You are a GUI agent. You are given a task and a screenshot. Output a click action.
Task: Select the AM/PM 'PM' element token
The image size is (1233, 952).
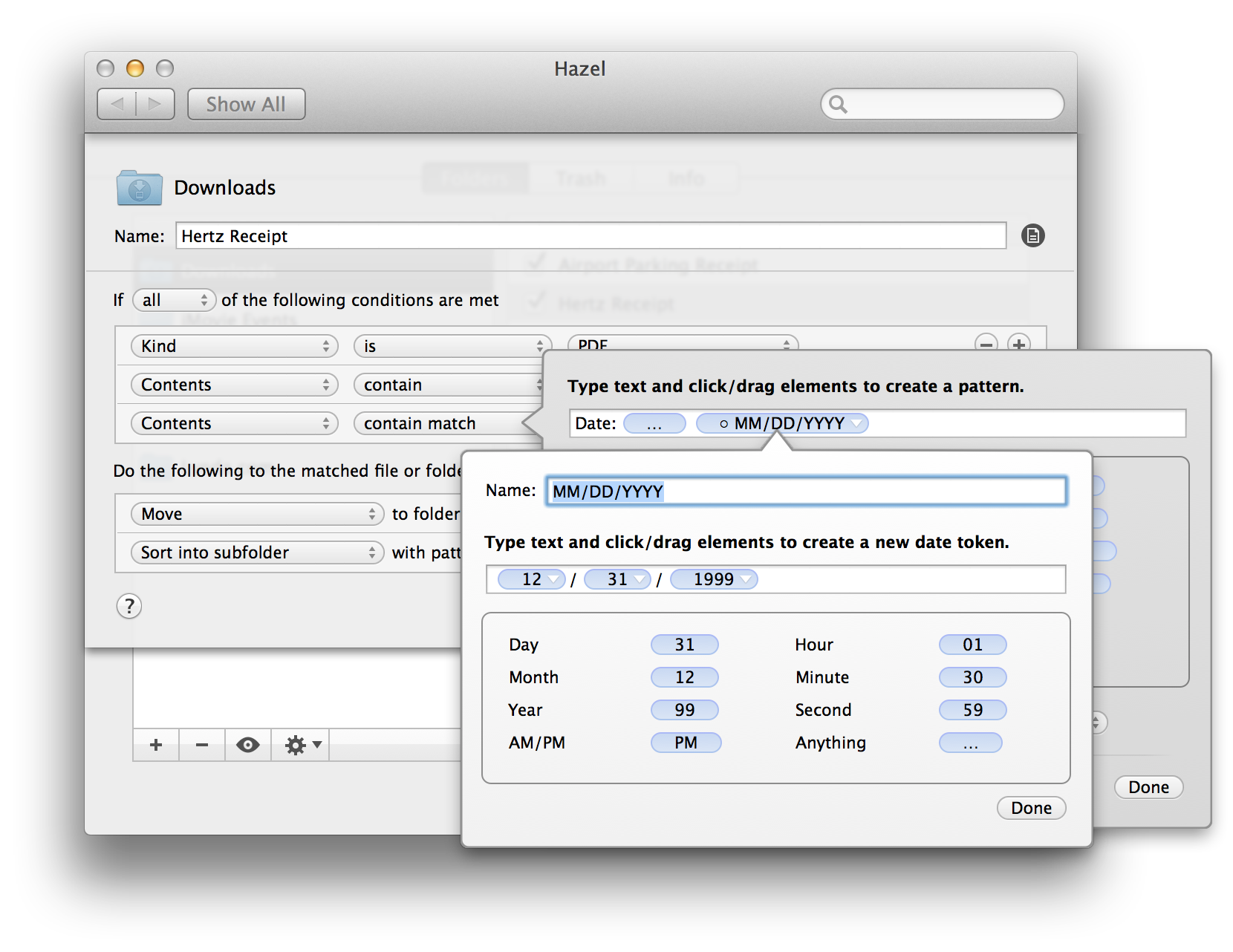click(x=686, y=743)
